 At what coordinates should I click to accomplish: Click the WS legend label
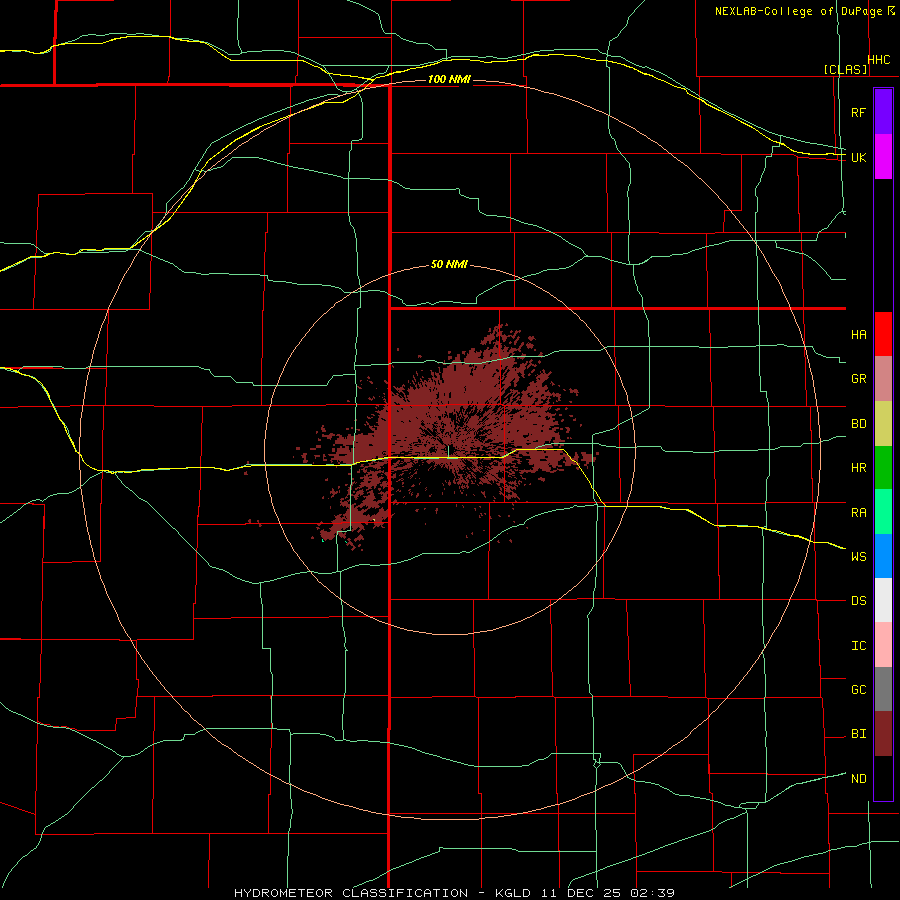pos(858,557)
